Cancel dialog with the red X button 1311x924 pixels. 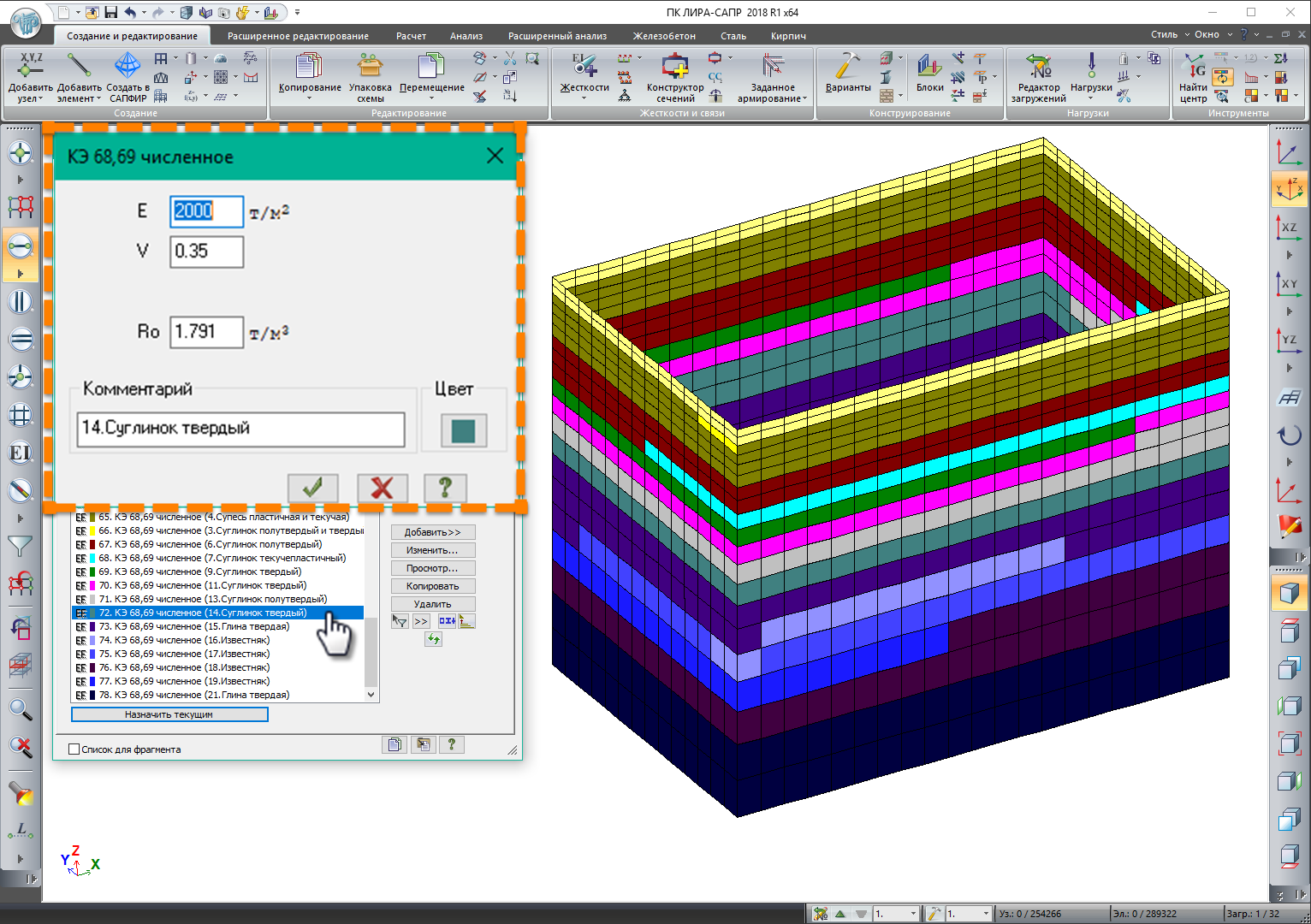point(382,489)
